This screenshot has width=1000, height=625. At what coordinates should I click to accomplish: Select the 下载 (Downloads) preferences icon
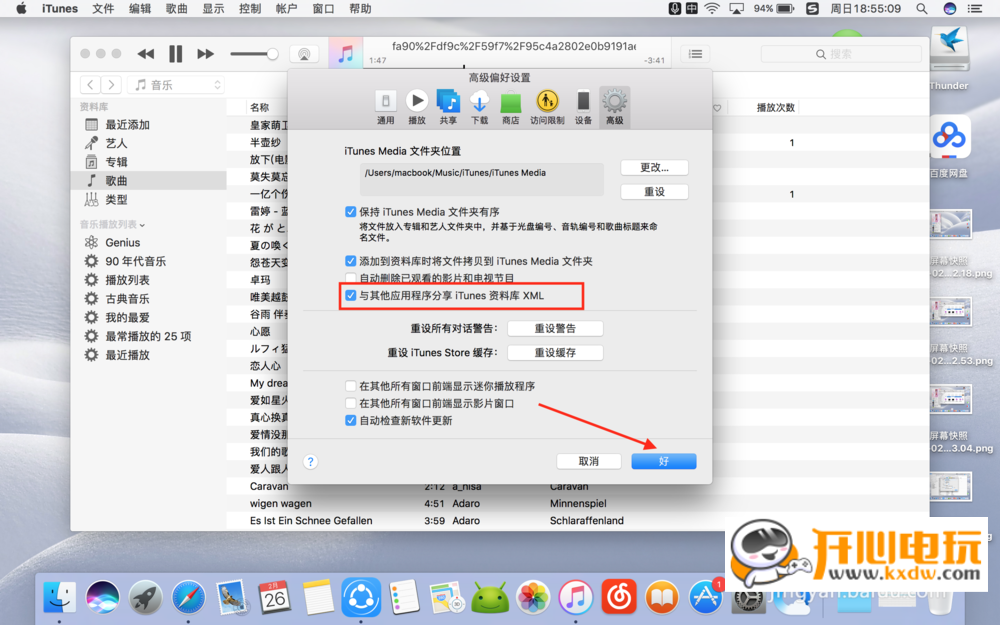[x=479, y=106]
